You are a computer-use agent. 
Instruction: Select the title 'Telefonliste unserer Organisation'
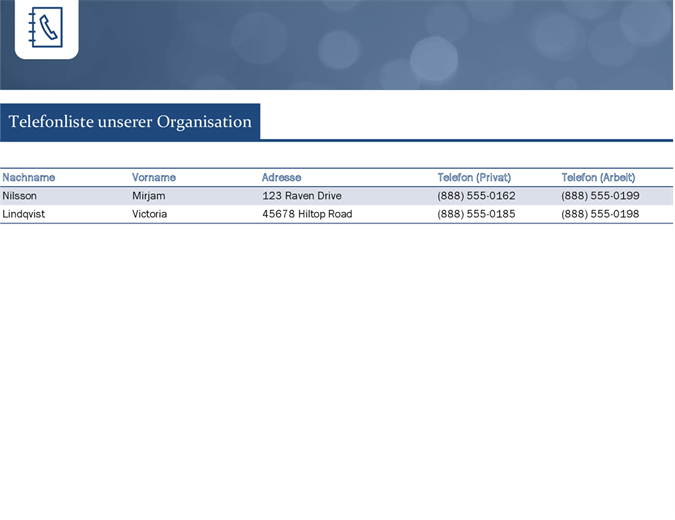pos(130,122)
